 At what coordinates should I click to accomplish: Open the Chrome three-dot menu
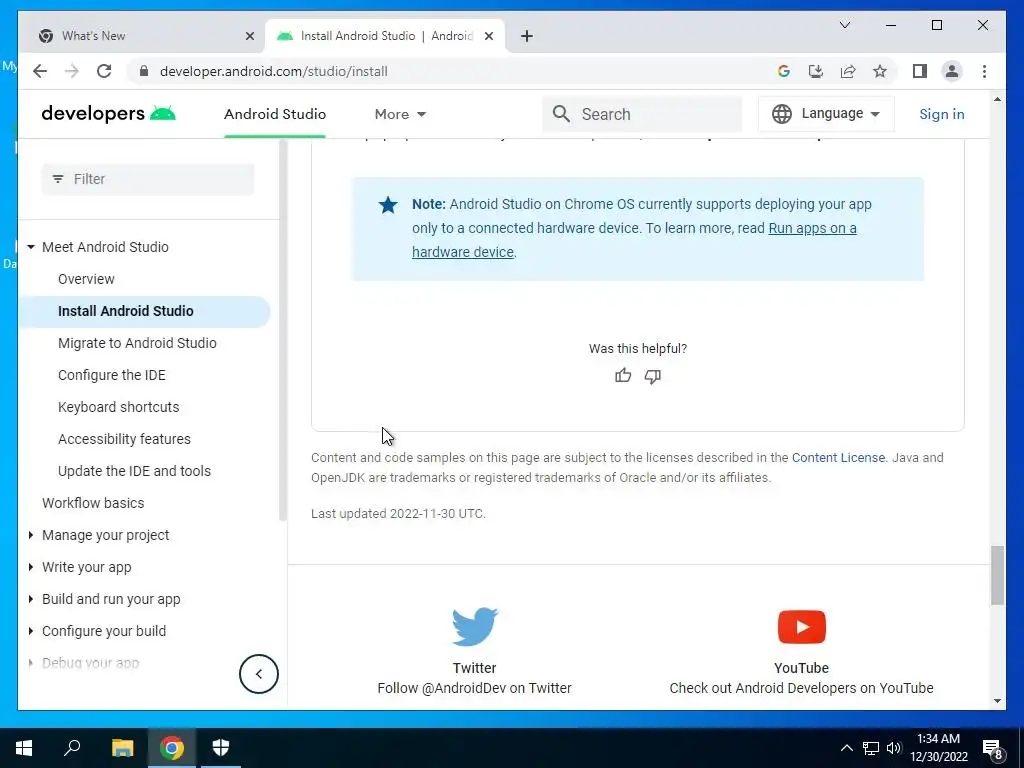[984, 71]
